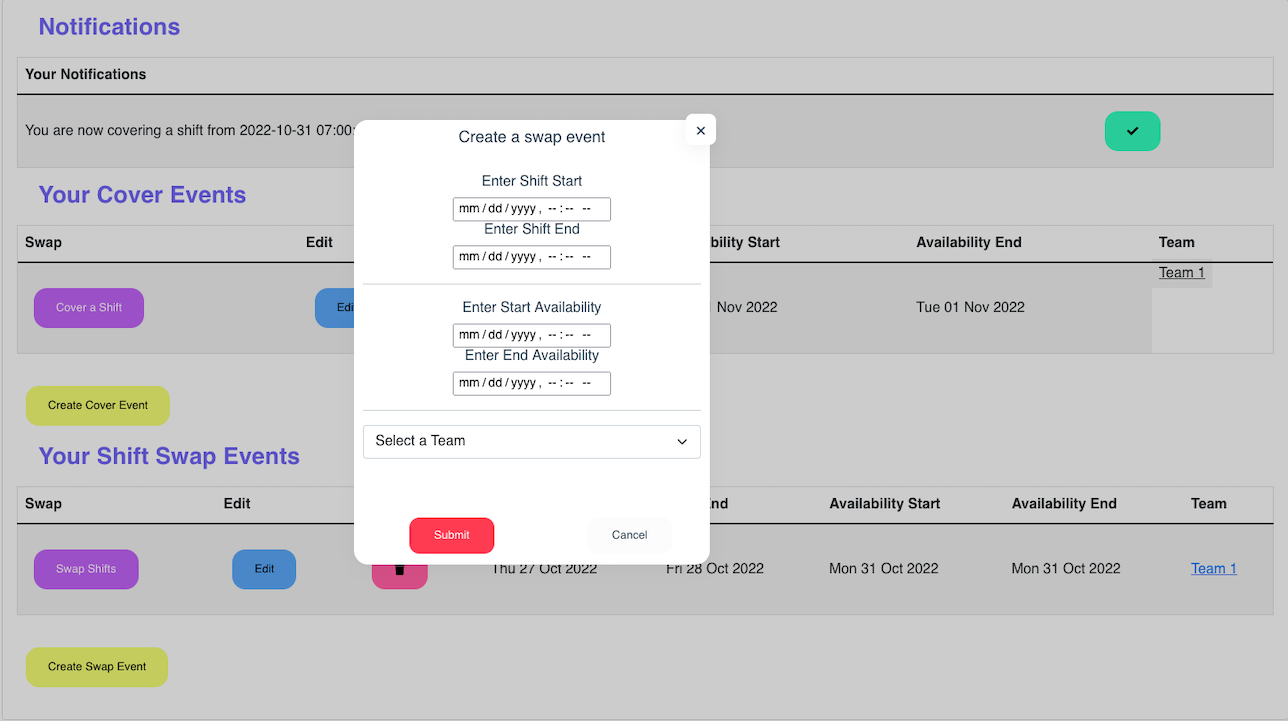The height and width of the screenshot is (721, 1288).
Task: Cancel the create swap event dialog
Action: (629, 535)
